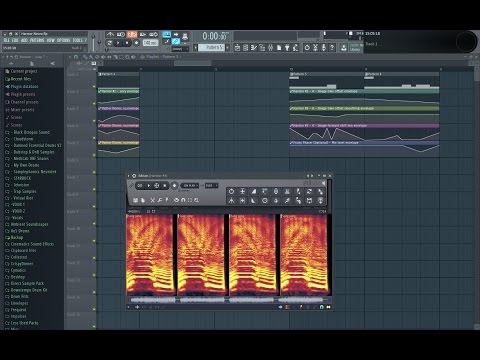Open the Library content button
This screenshot has width=480, height=360.
355,48
